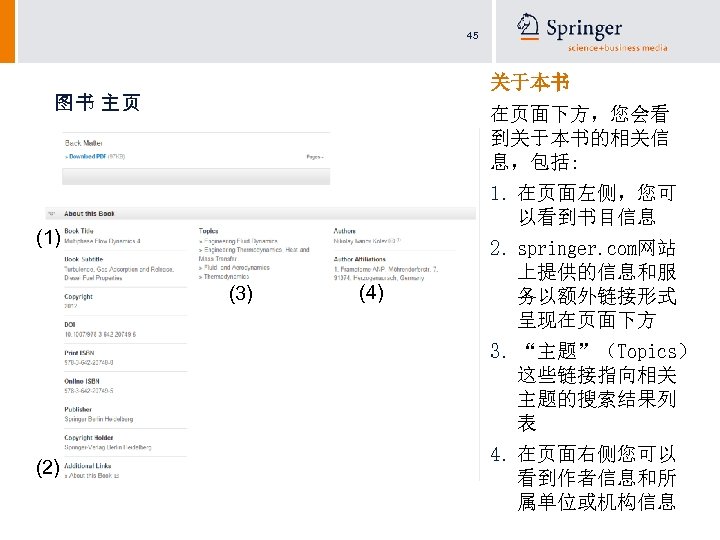The height and width of the screenshot is (540, 720).
Task: Click the 关于本书 heading
Action: click(530, 82)
